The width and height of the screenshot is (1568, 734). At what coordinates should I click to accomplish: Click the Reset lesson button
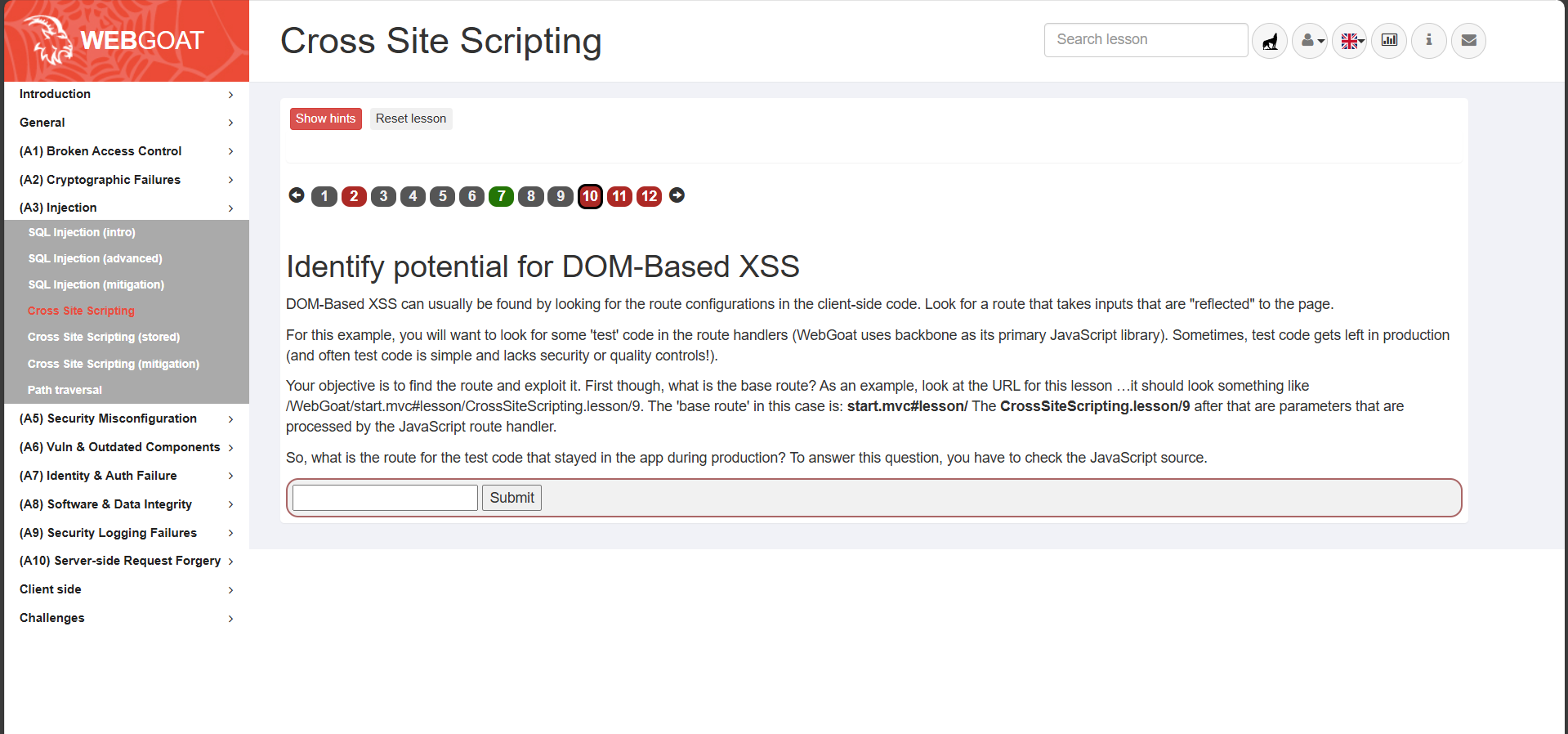click(411, 119)
